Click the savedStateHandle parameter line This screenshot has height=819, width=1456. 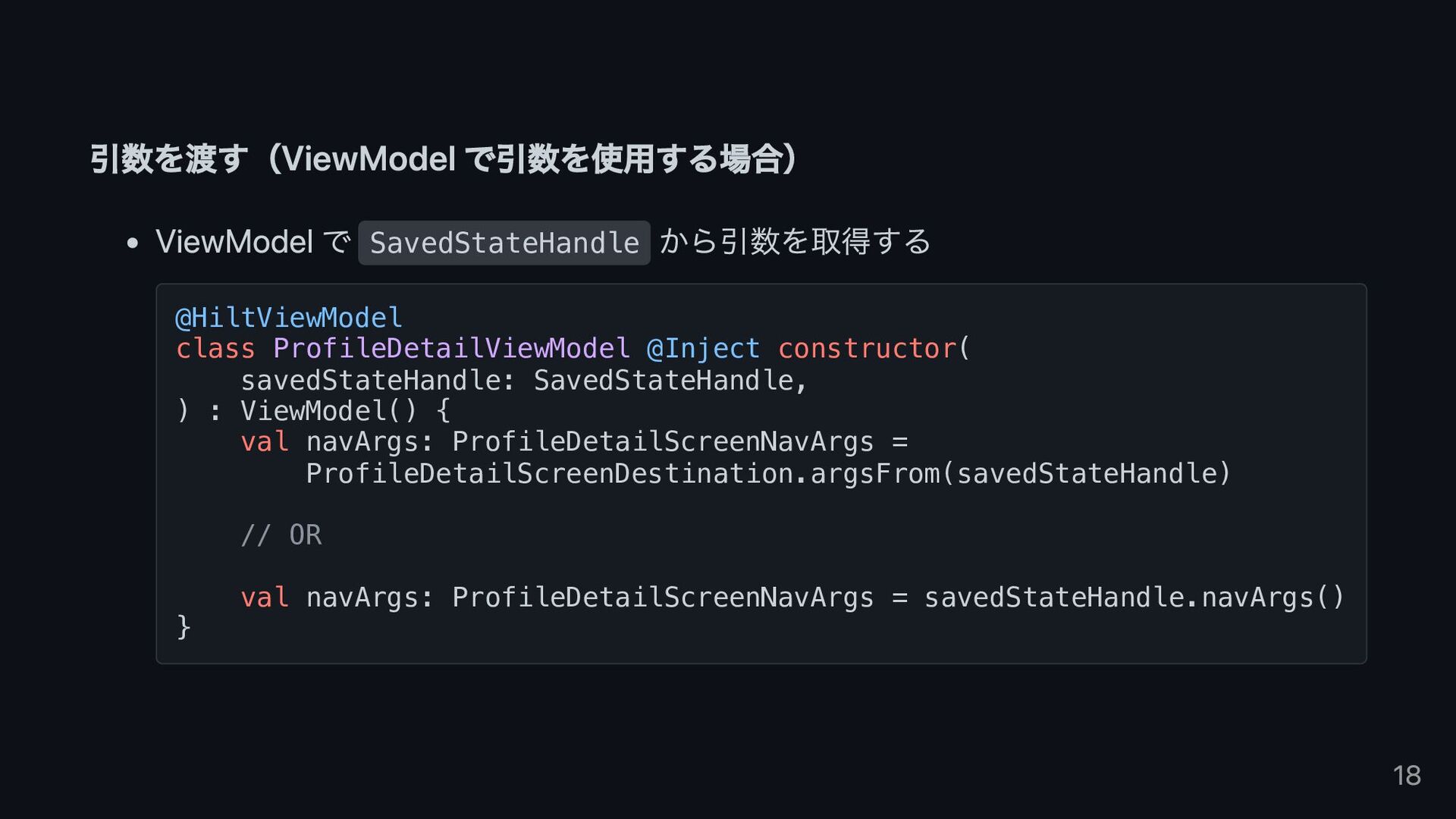pos(523,380)
